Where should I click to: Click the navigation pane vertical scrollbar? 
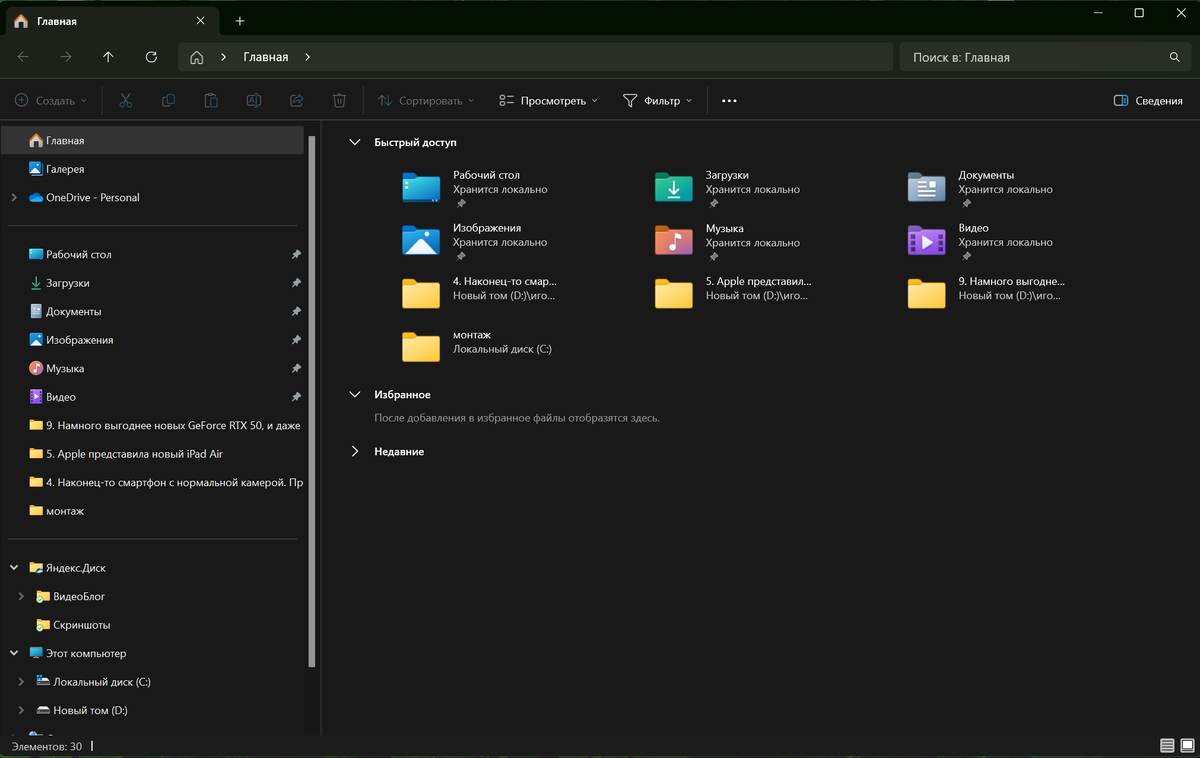tap(312, 400)
